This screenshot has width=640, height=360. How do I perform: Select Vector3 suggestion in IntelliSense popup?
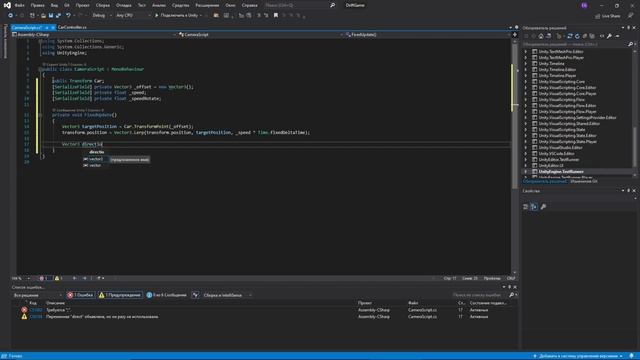(96, 159)
